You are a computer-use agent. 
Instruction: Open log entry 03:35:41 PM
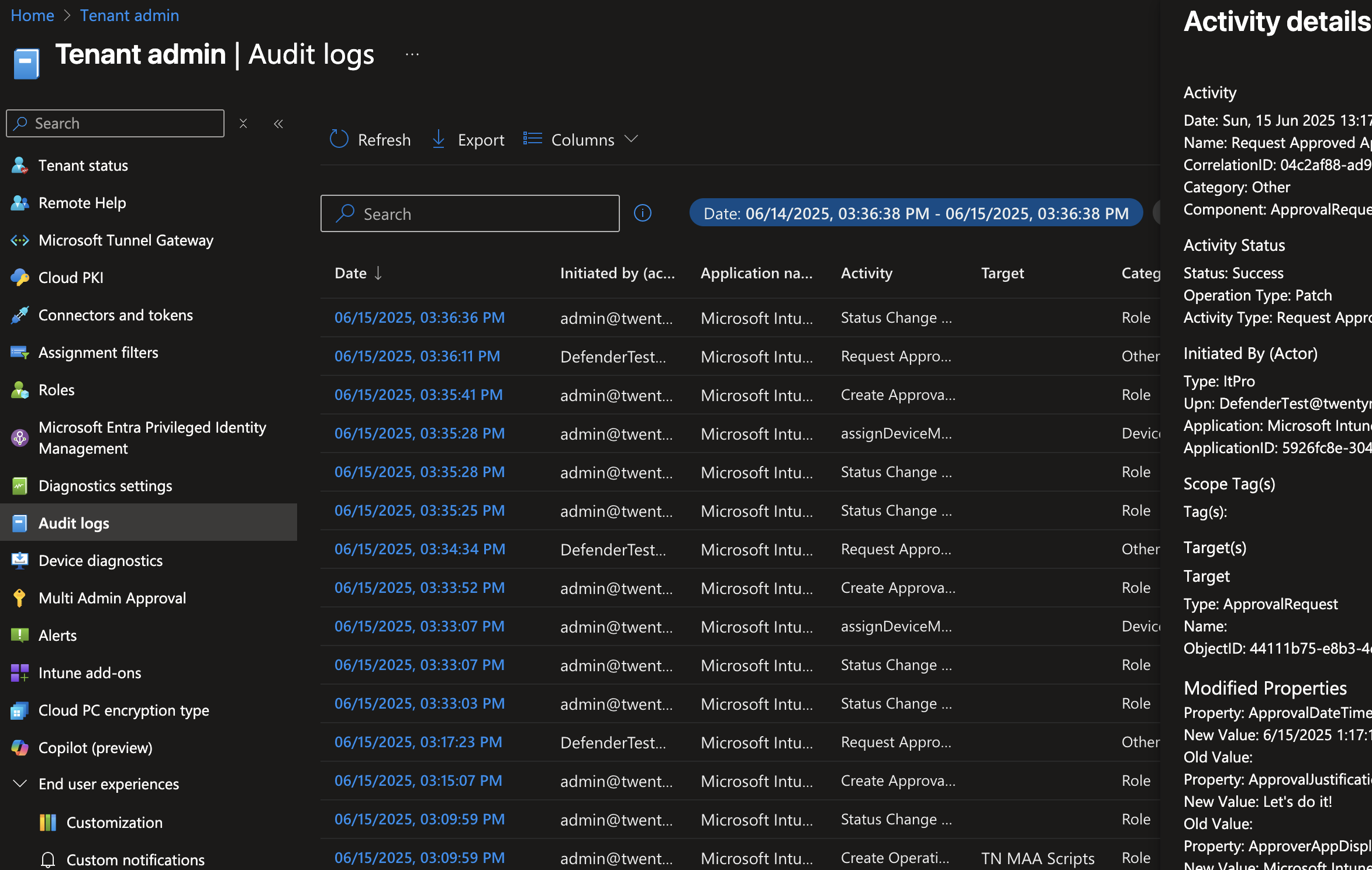pyautogui.click(x=418, y=395)
